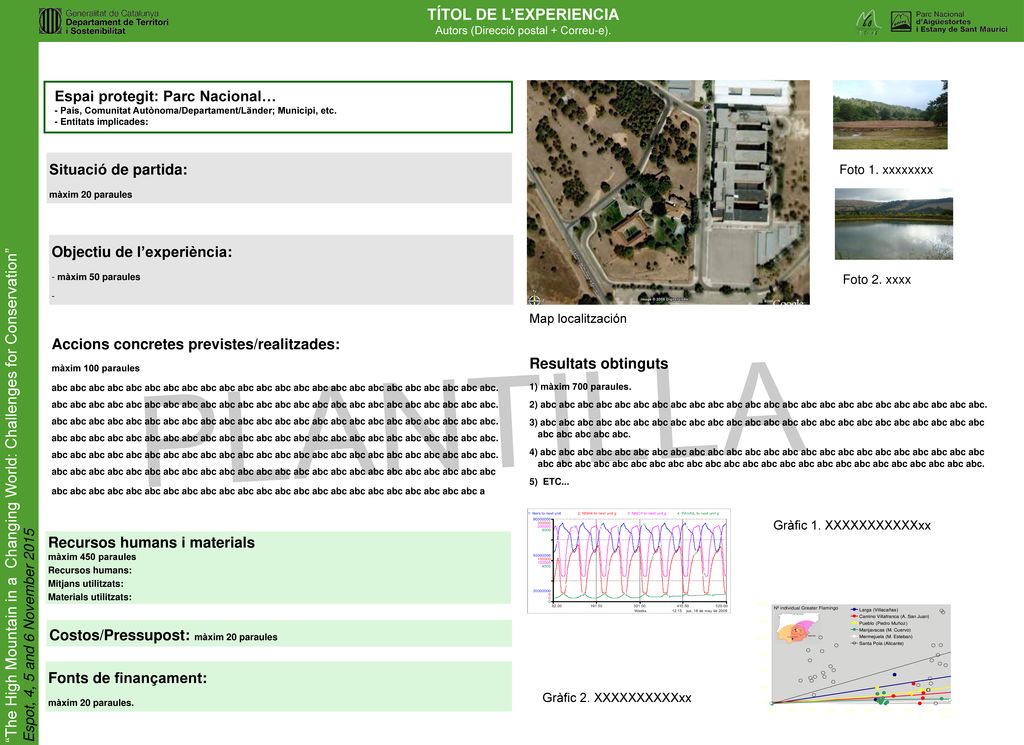Click the 'màxim 450 paraules' text

click(x=92, y=557)
